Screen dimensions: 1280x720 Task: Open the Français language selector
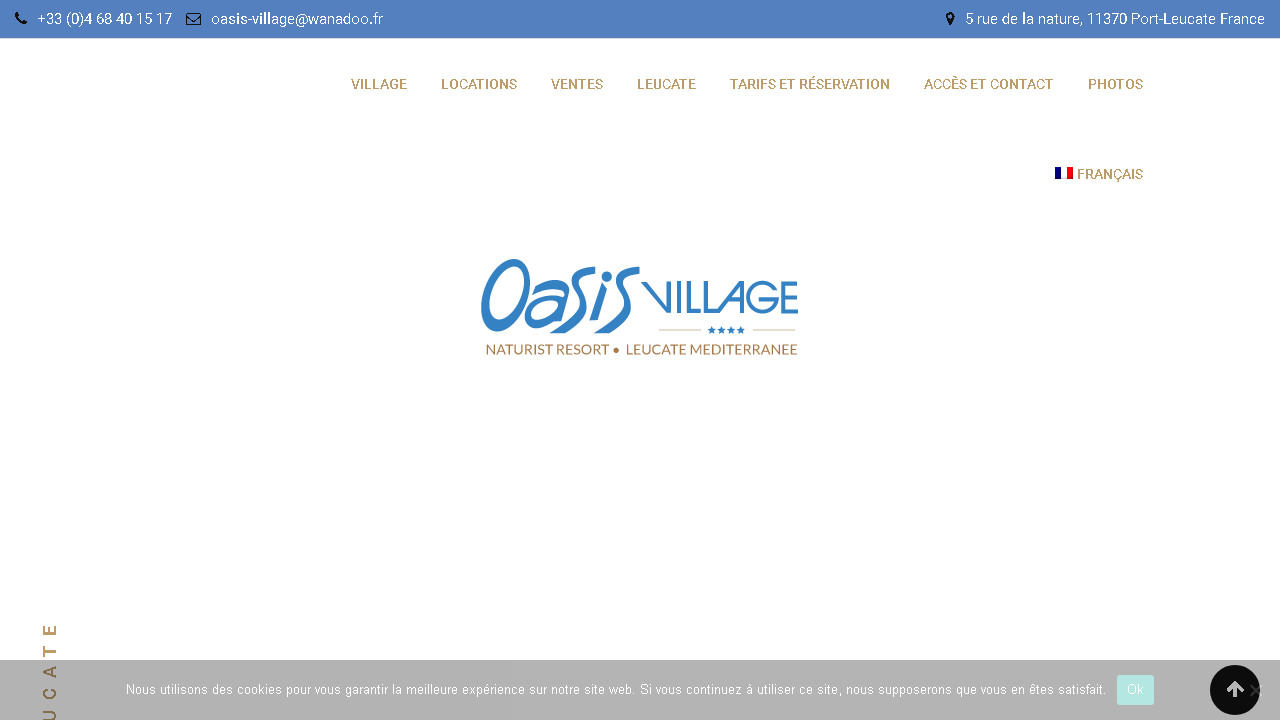(1099, 174)
